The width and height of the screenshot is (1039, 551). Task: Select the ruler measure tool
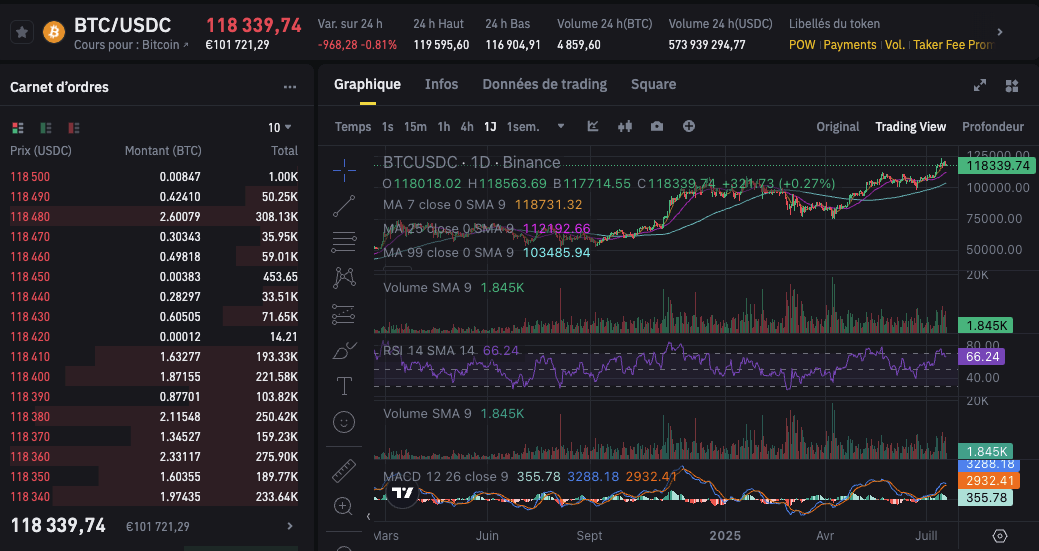pyautogui.click(x=344, y=470)
